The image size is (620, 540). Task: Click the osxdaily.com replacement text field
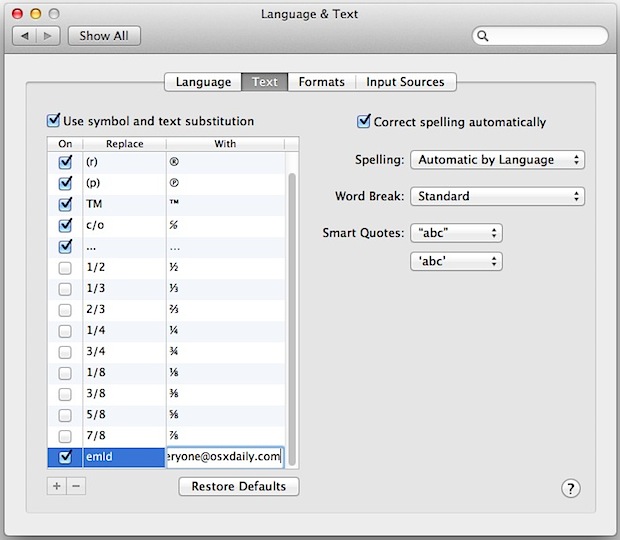(x=225, y=457)
